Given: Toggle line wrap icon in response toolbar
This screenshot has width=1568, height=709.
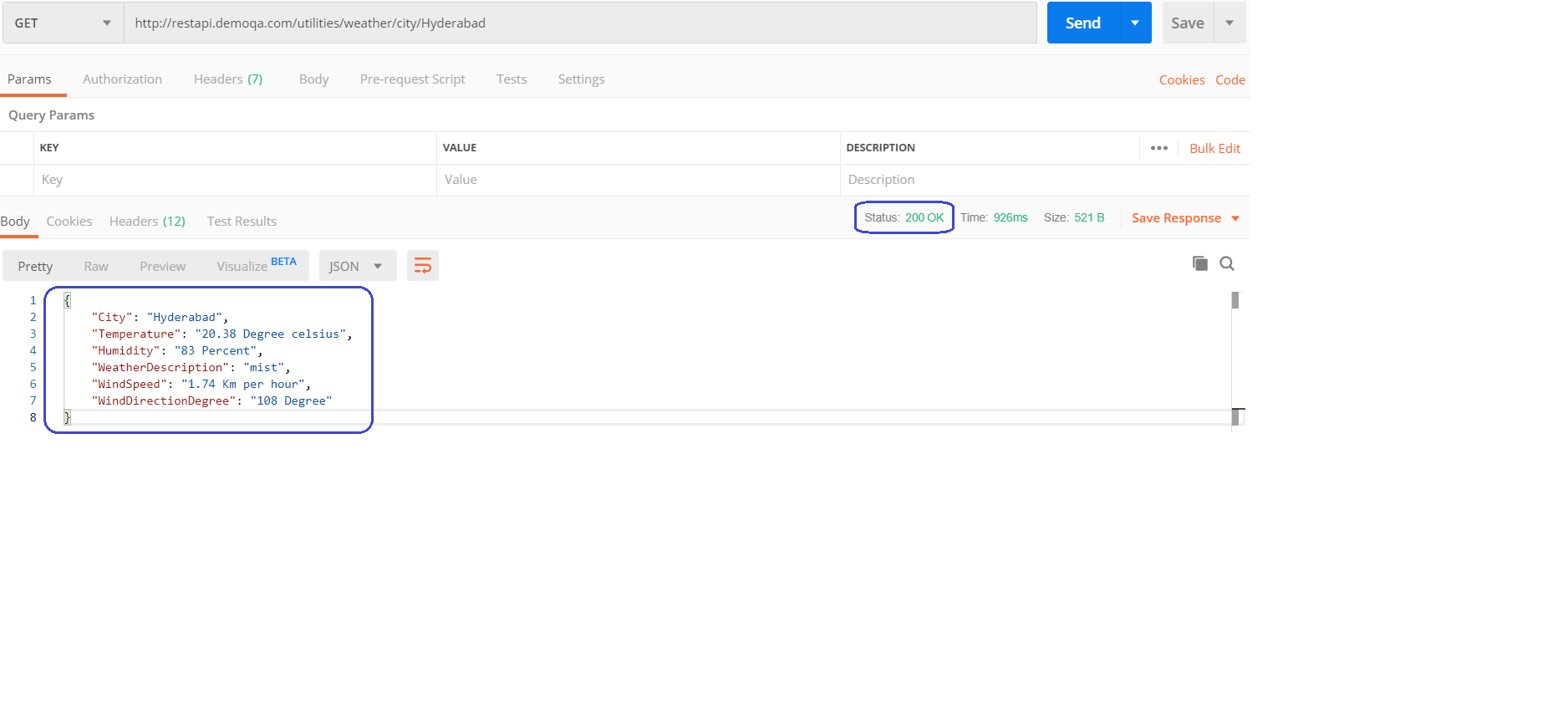Looking at the screenshot, I should tap(423, 266).
